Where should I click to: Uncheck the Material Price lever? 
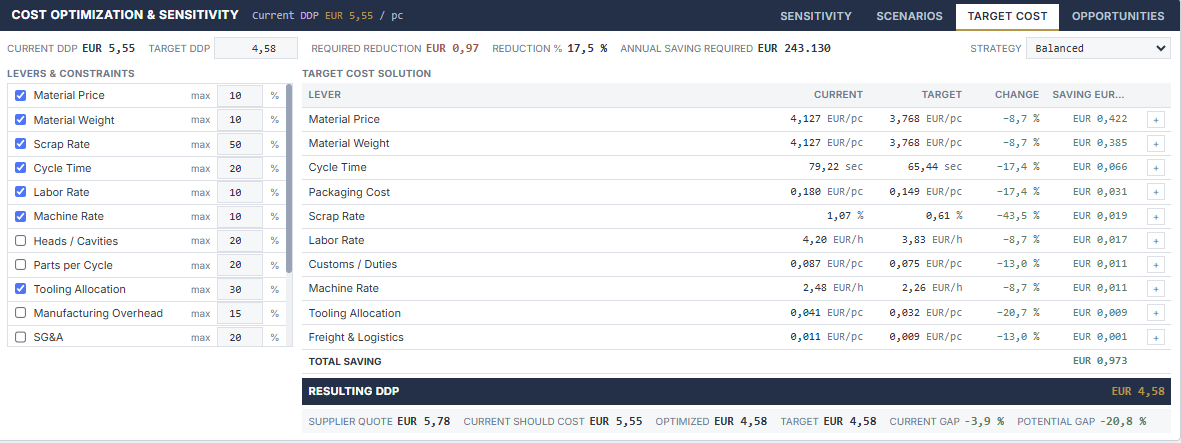20,96
